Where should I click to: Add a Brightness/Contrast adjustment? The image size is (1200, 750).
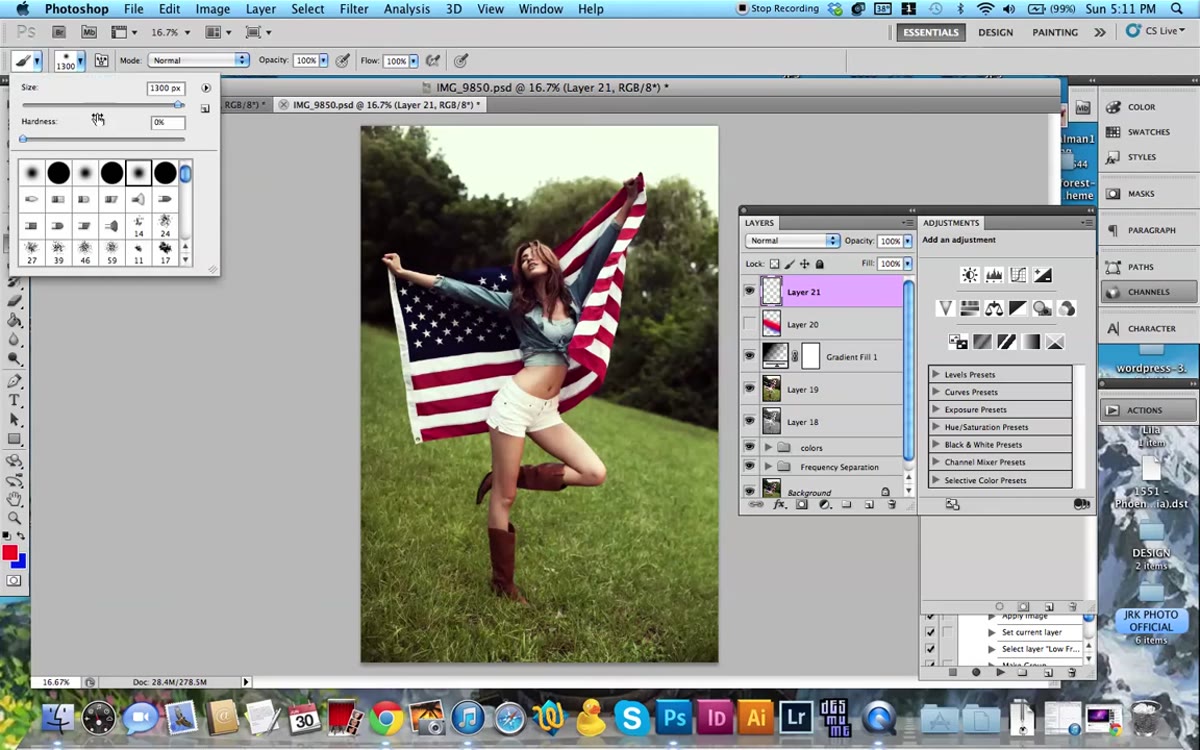tap(969, 275)
